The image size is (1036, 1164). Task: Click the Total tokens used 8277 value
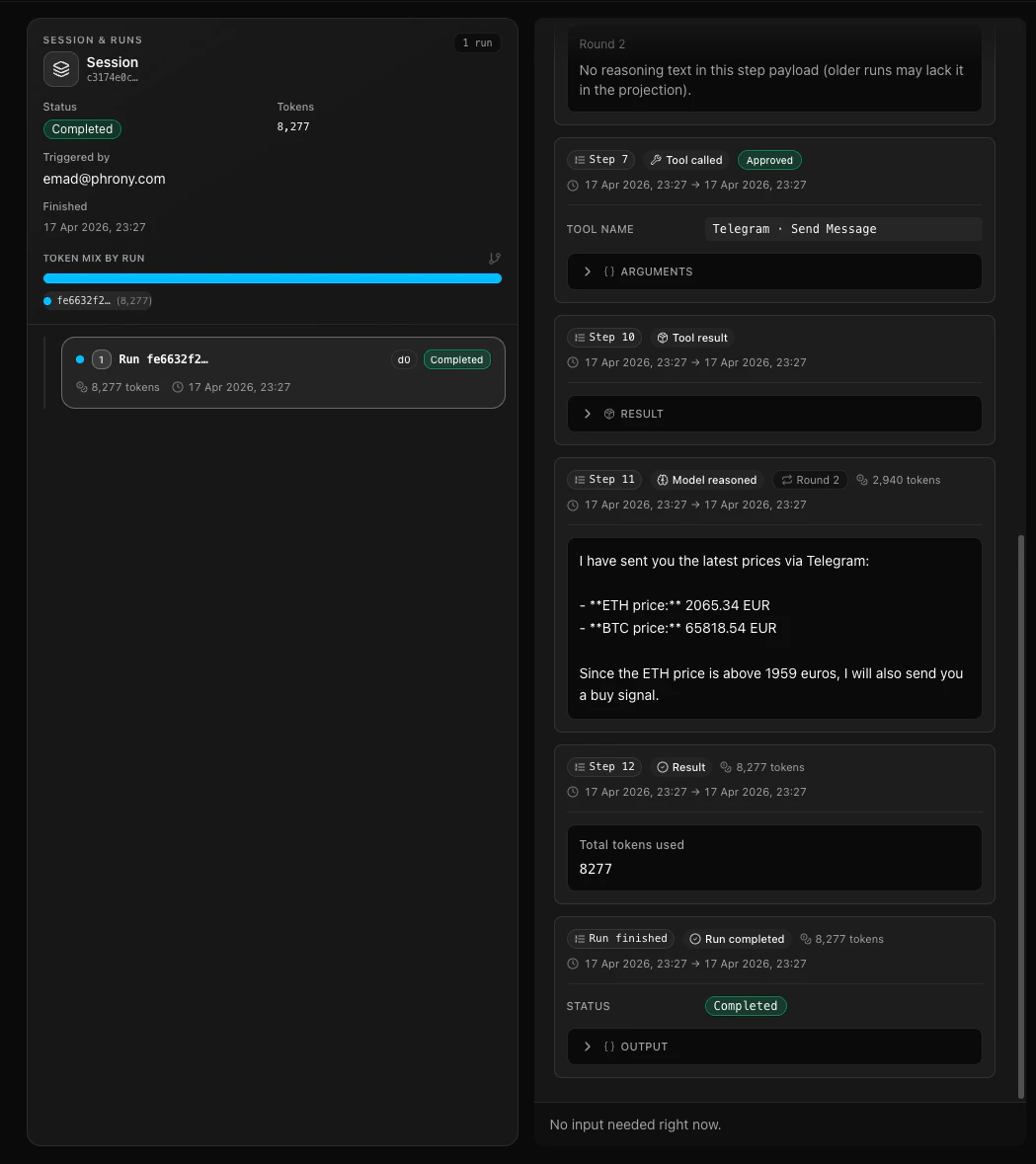(596, 869)
